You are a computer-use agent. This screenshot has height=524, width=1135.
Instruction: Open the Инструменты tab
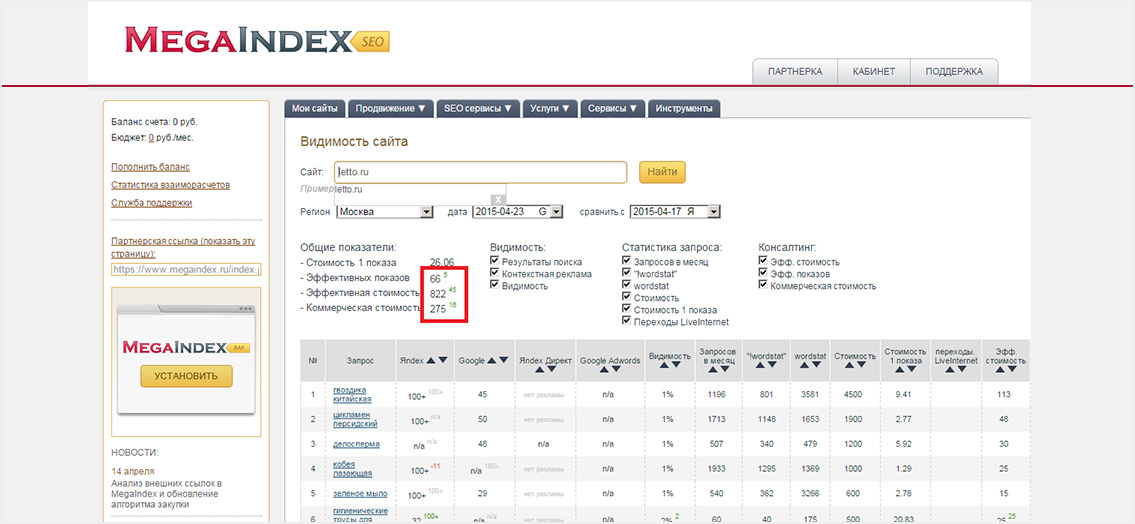(684, 109)
